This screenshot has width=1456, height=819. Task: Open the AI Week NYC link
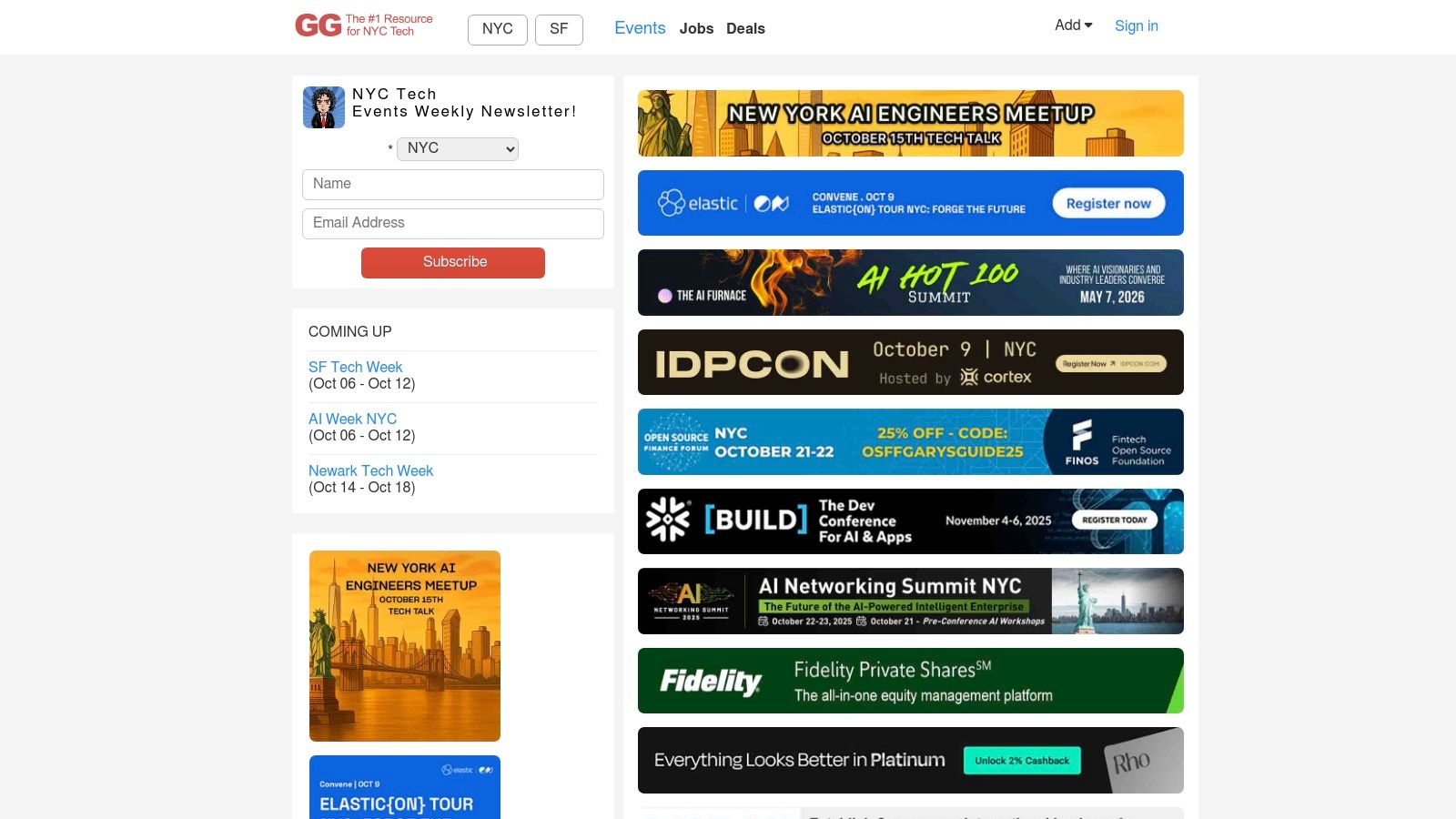[352, 419]
